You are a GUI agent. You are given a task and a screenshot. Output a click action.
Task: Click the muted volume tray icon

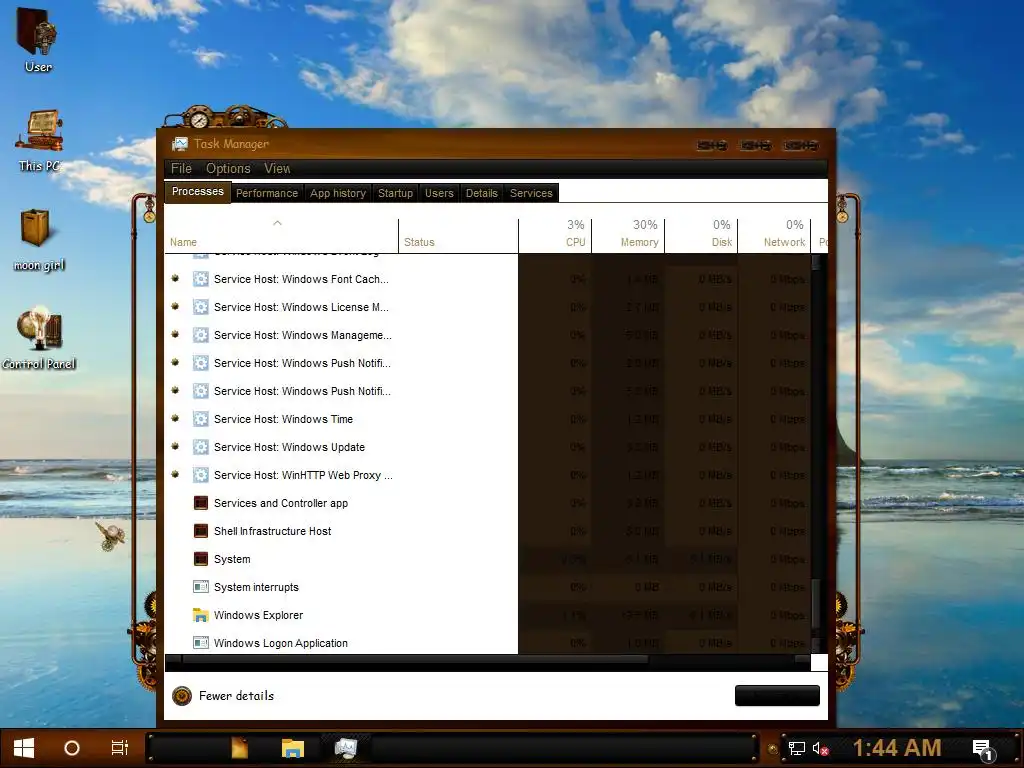pyautogui.click(x=820, y=748)
